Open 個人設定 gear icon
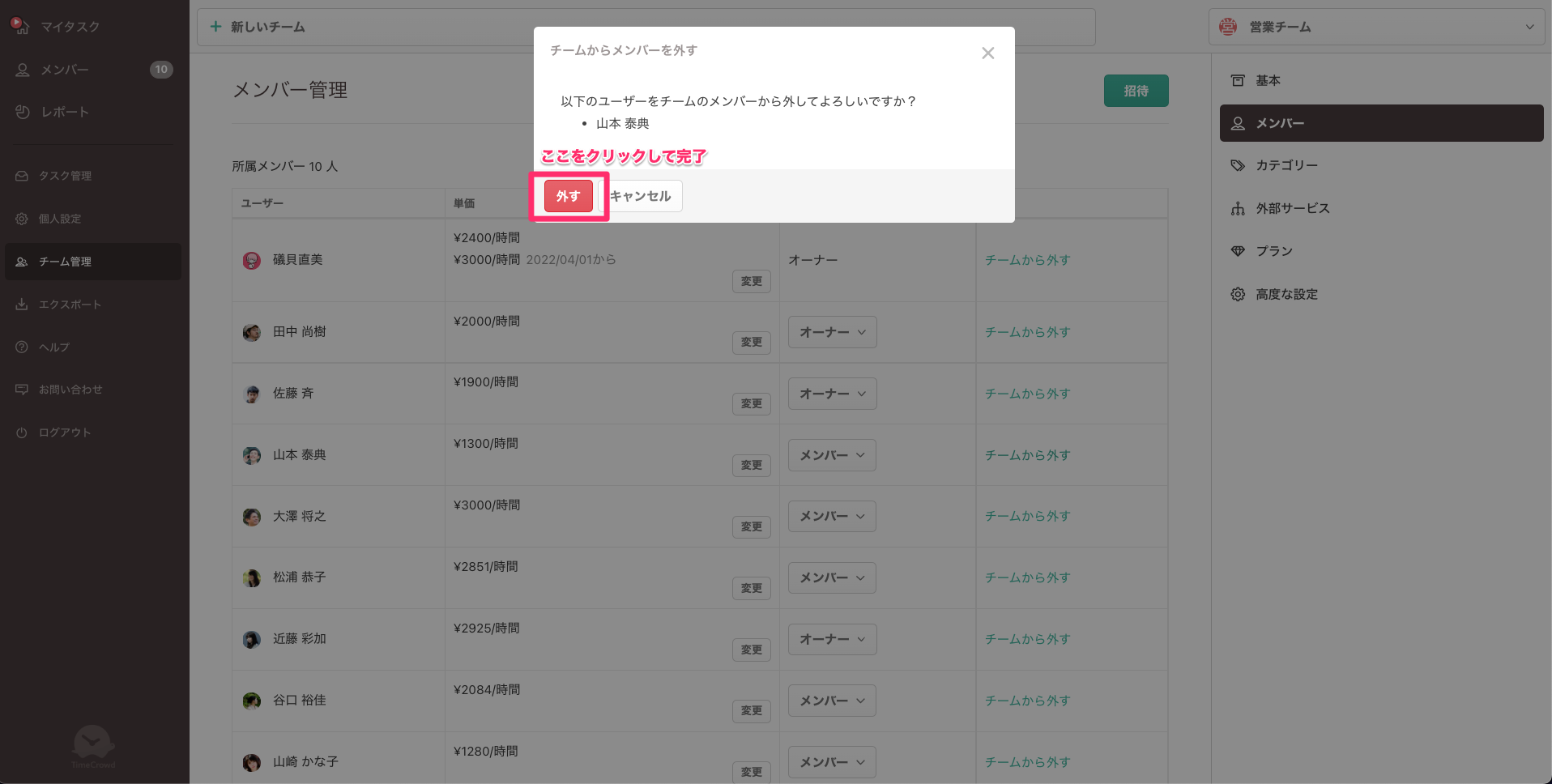Screen dimensions: 1552x784 pyautogui.click(x=22, y=219)
